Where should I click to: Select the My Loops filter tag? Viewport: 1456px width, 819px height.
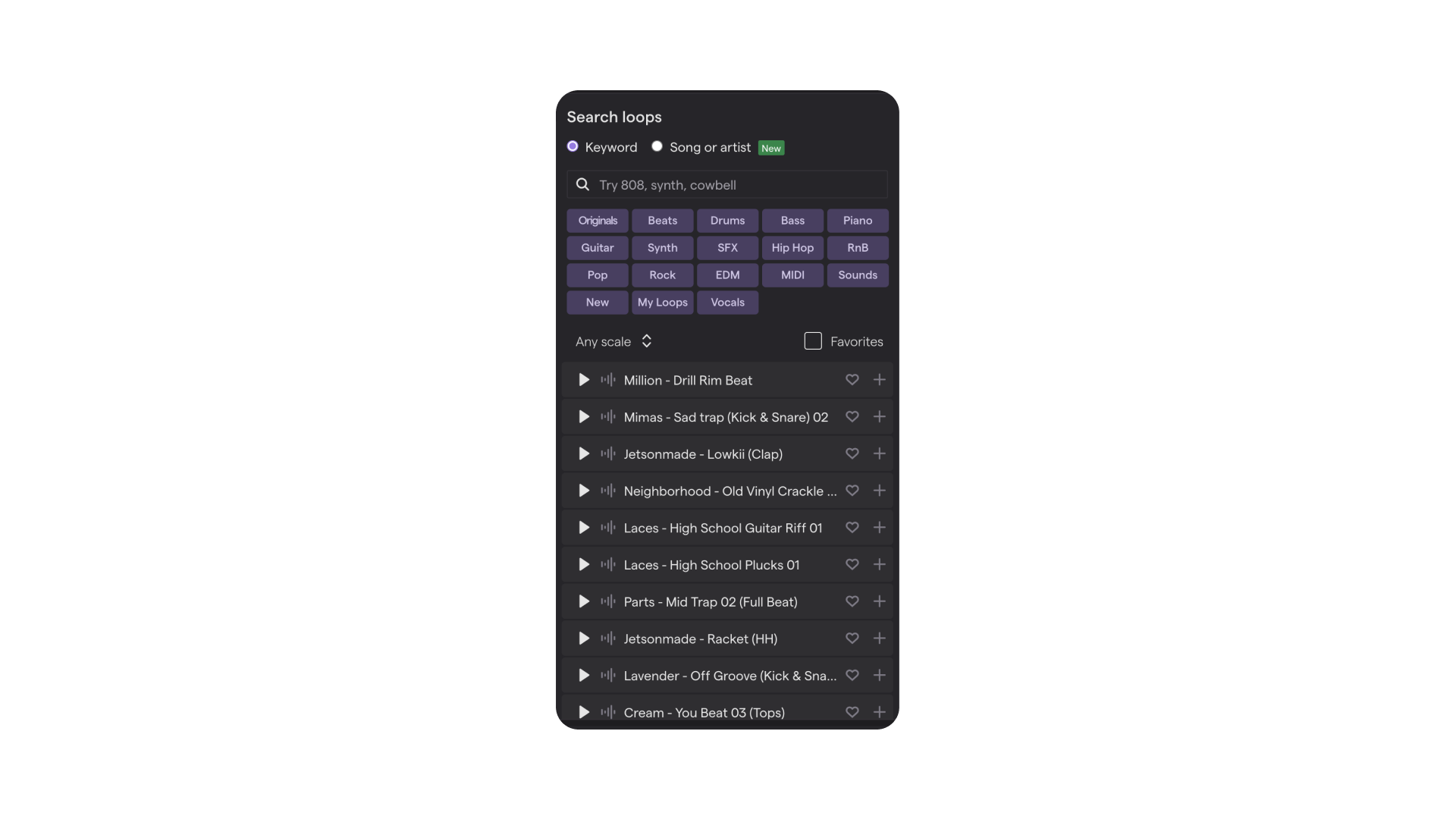coord(662,302)
